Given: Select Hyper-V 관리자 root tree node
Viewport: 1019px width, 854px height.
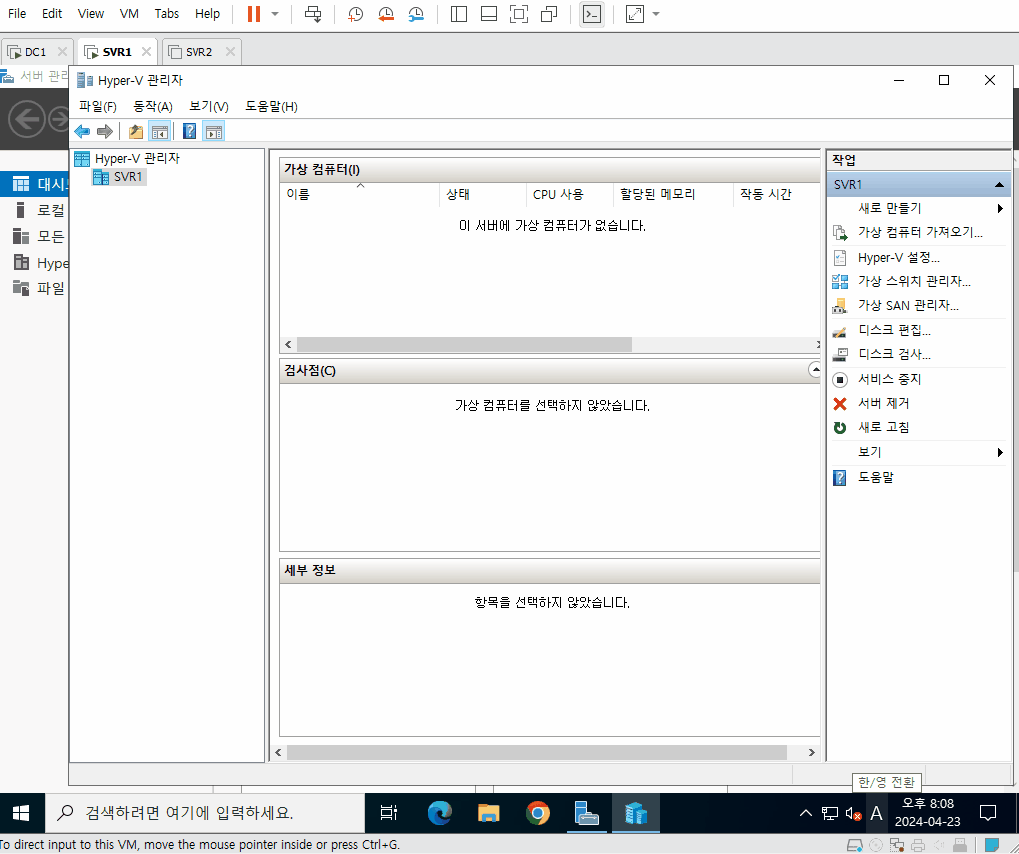Looking at the screenshot, I should point(127,159).
